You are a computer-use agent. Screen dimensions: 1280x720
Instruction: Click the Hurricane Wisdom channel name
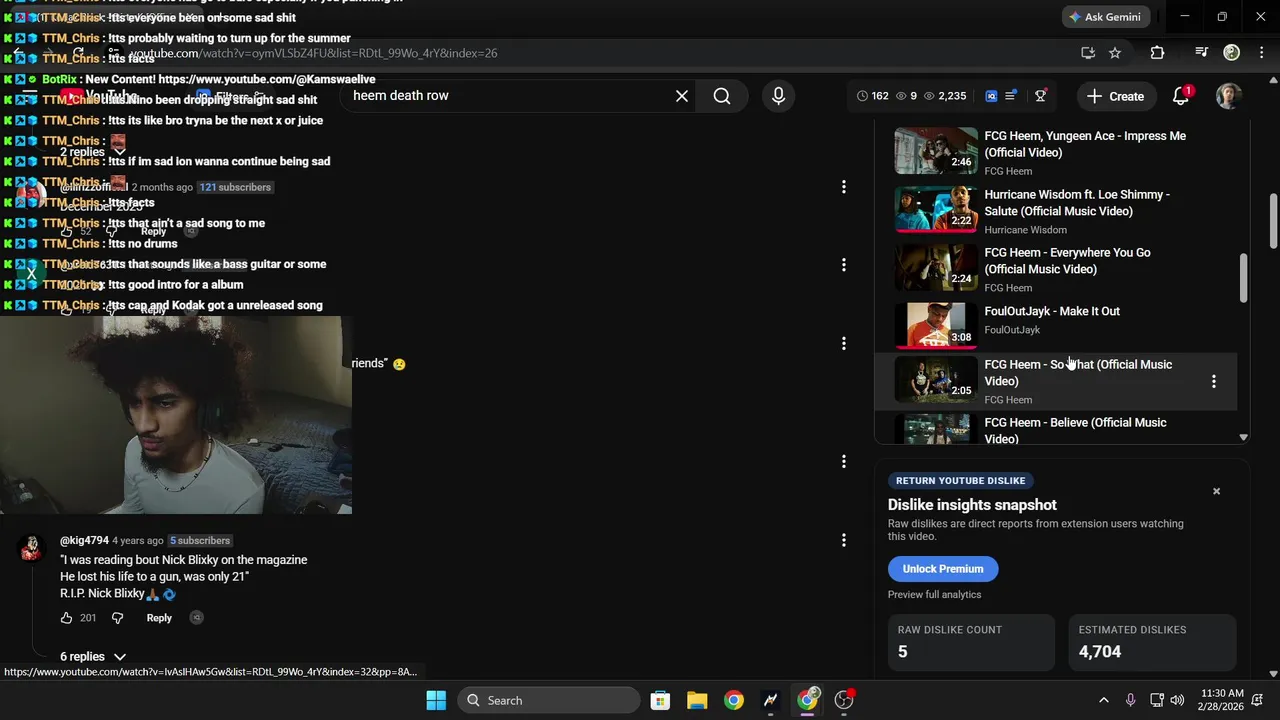pos(1025,230)
